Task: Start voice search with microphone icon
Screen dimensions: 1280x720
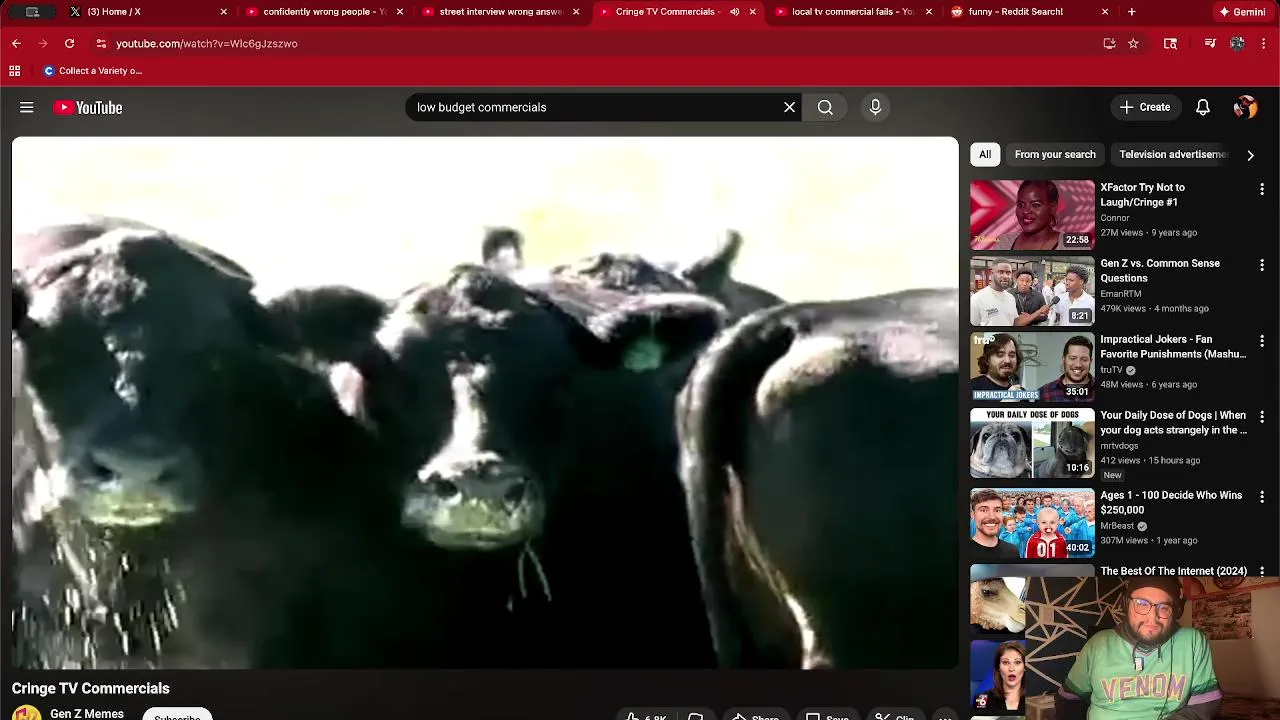Action: 875,107
